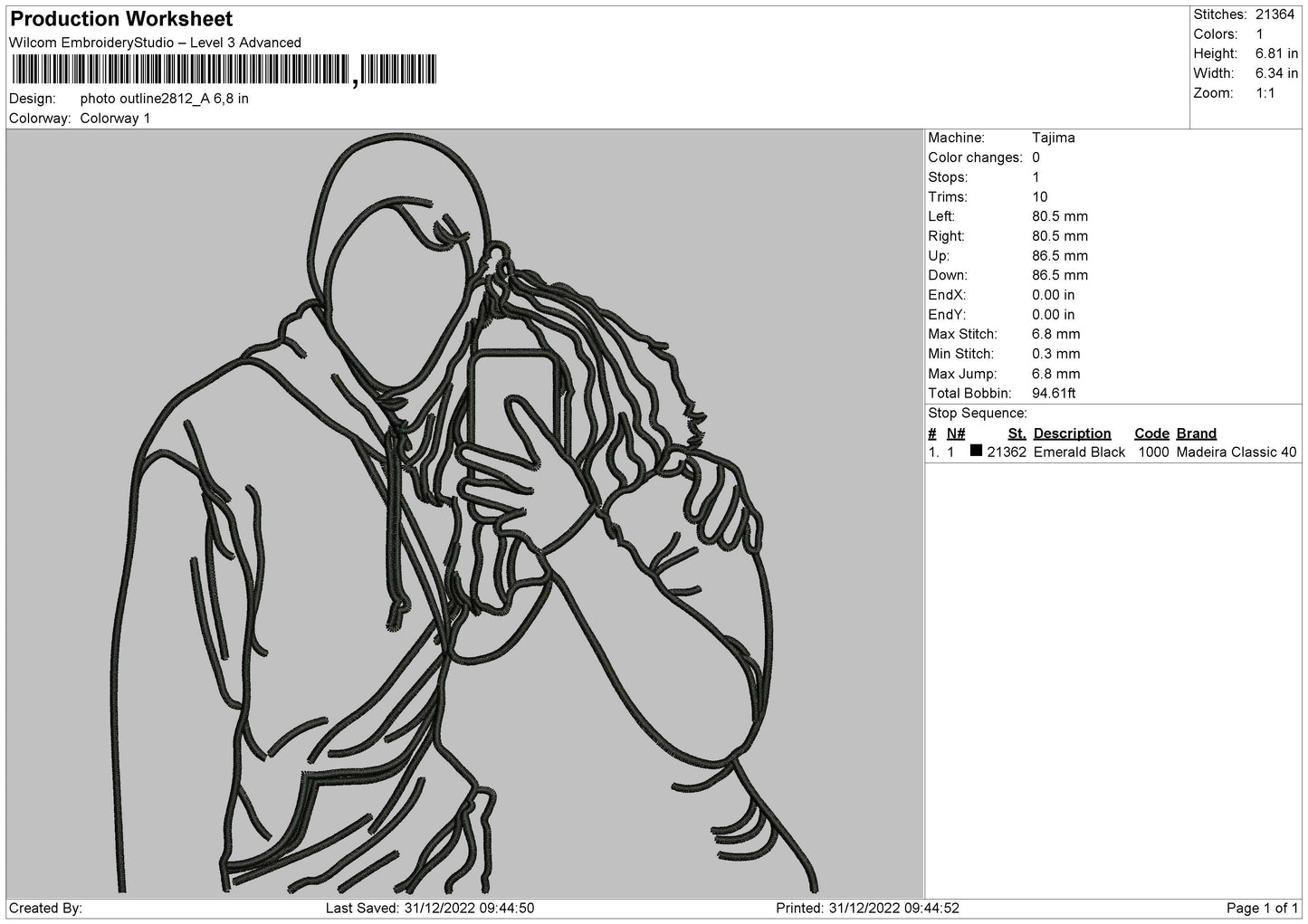1308x924 pixels.
Task: Click the Total Bobbin value 94.61ft
Action: [x=1054, y=394]
